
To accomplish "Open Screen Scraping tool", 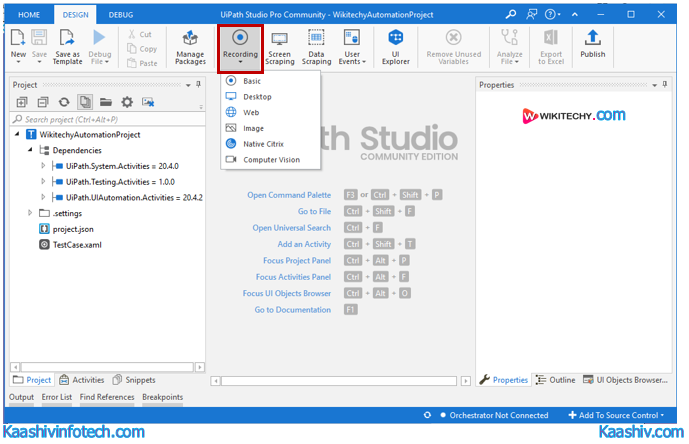I will [280, 46].
